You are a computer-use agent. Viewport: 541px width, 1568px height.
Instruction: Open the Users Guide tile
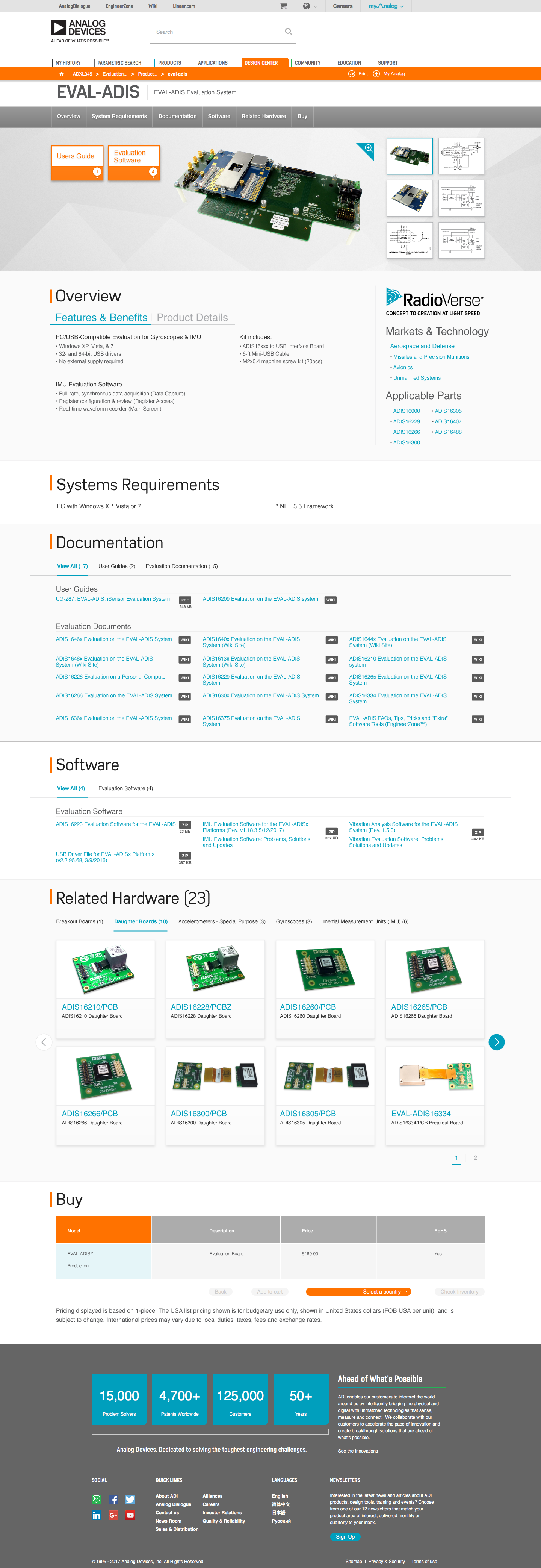pos(77,162)
